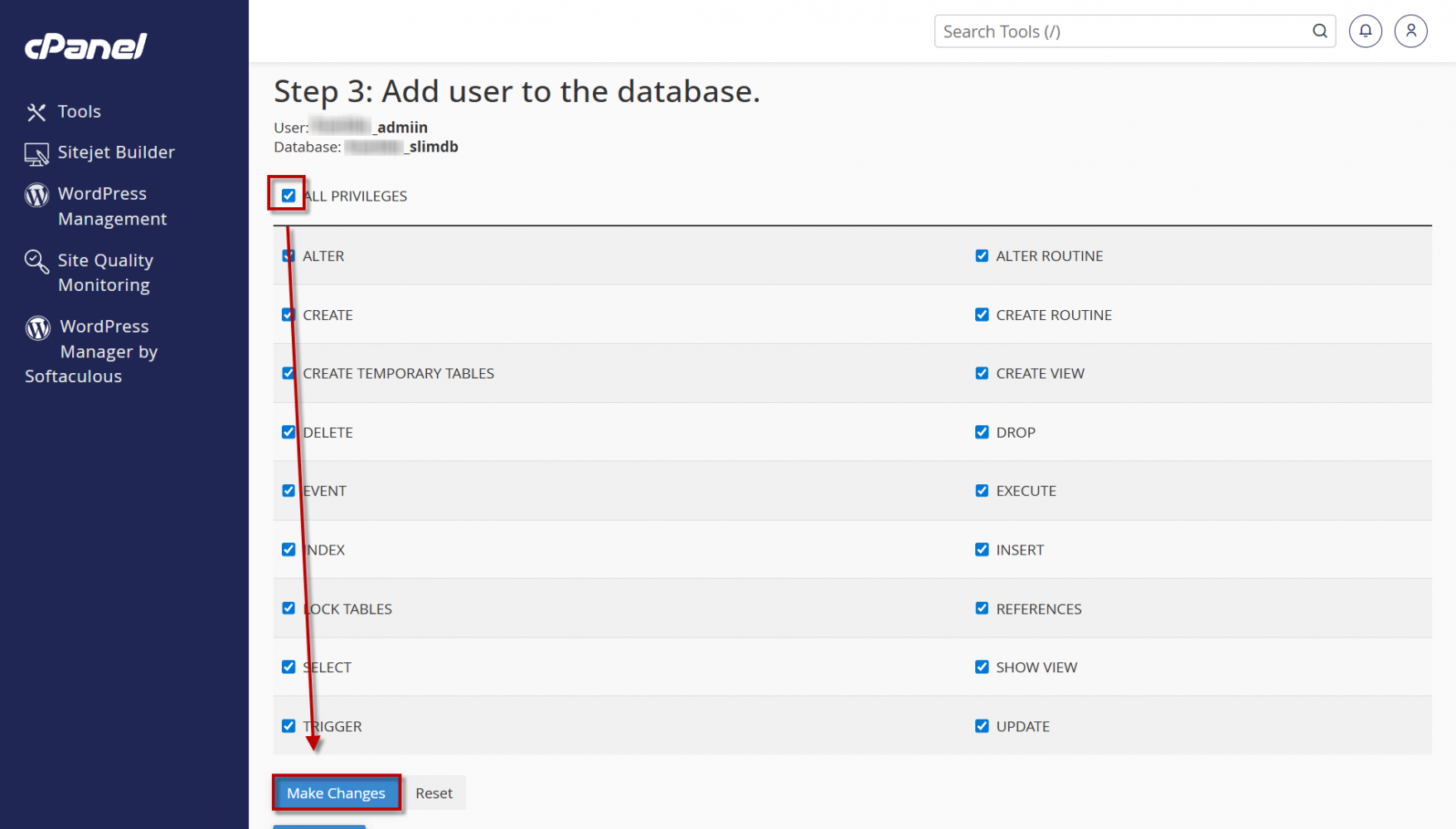Screen dimensions: 1456x829
Task: Click the Reset button
Action: (x=434, y=793)
